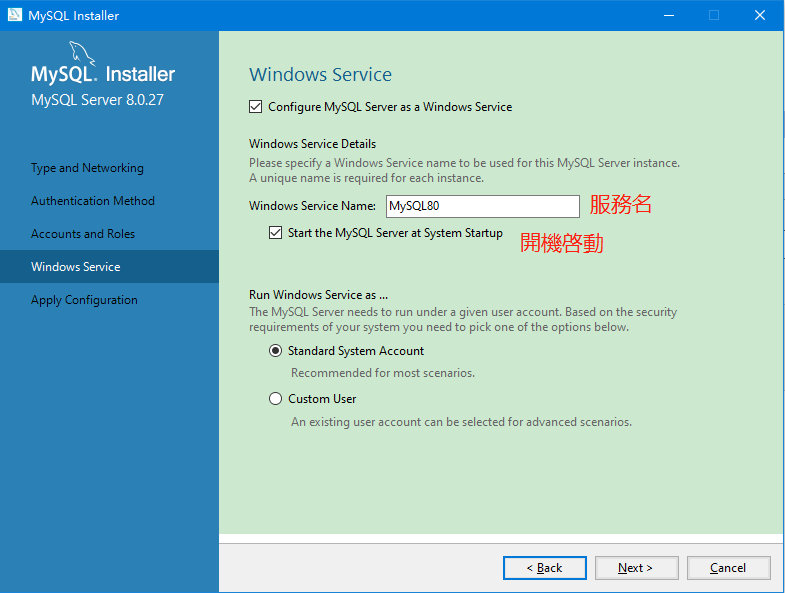Click the existing user account description text
Screen dimensions: 785x593
point(462,422)
